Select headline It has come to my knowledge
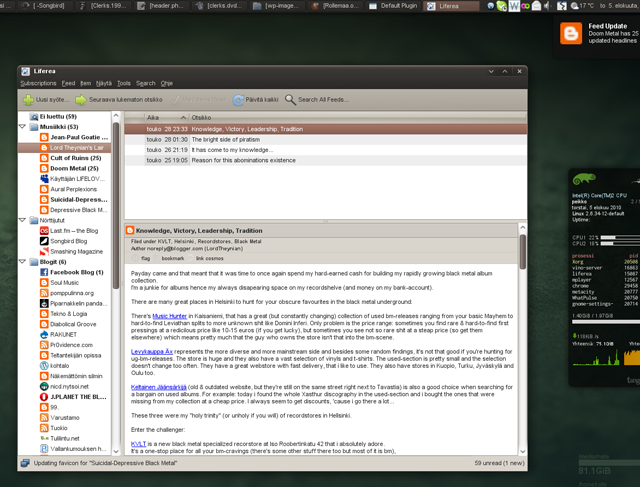The width and height of the screenshot is (640, 487). (x=325, y=150)
